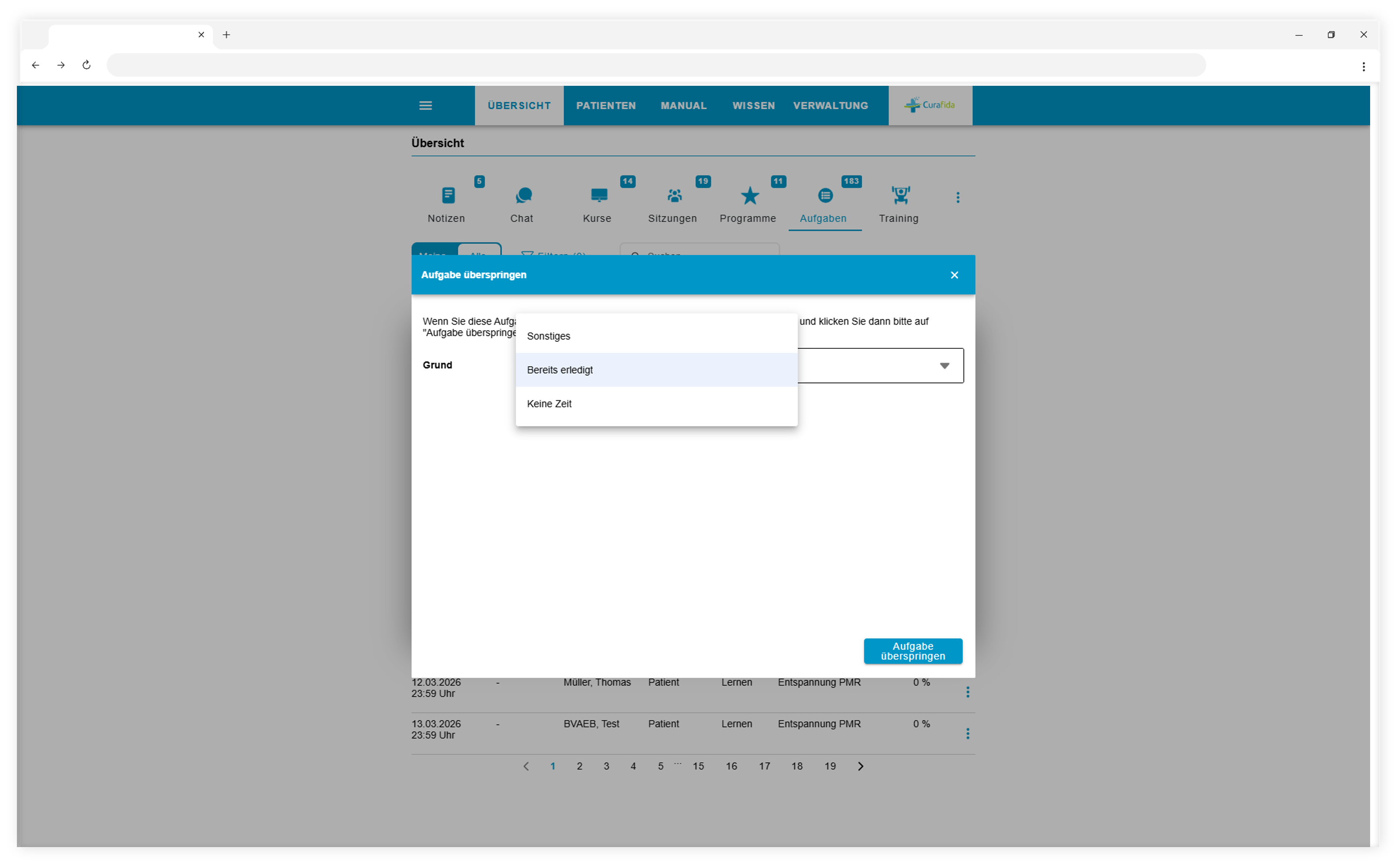The width and height of the screenshot is (1400, 867).
Task: Click the 12.03.2026 due date cell
Action: 436,688
